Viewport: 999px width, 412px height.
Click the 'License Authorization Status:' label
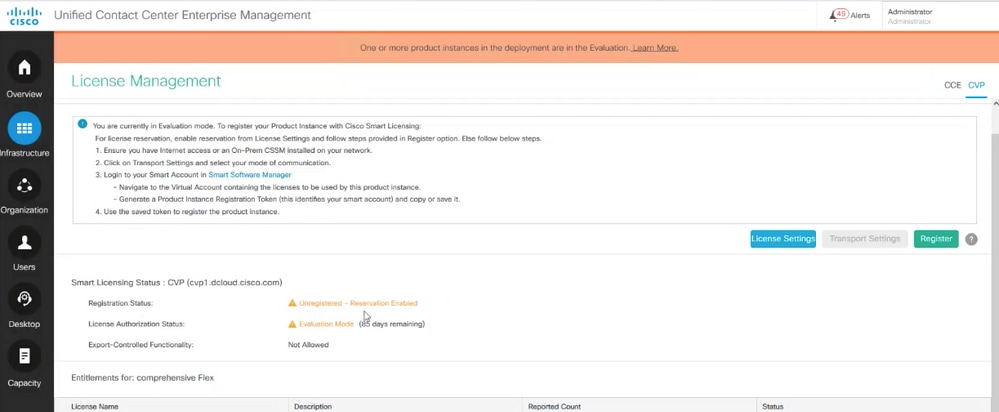136,324
